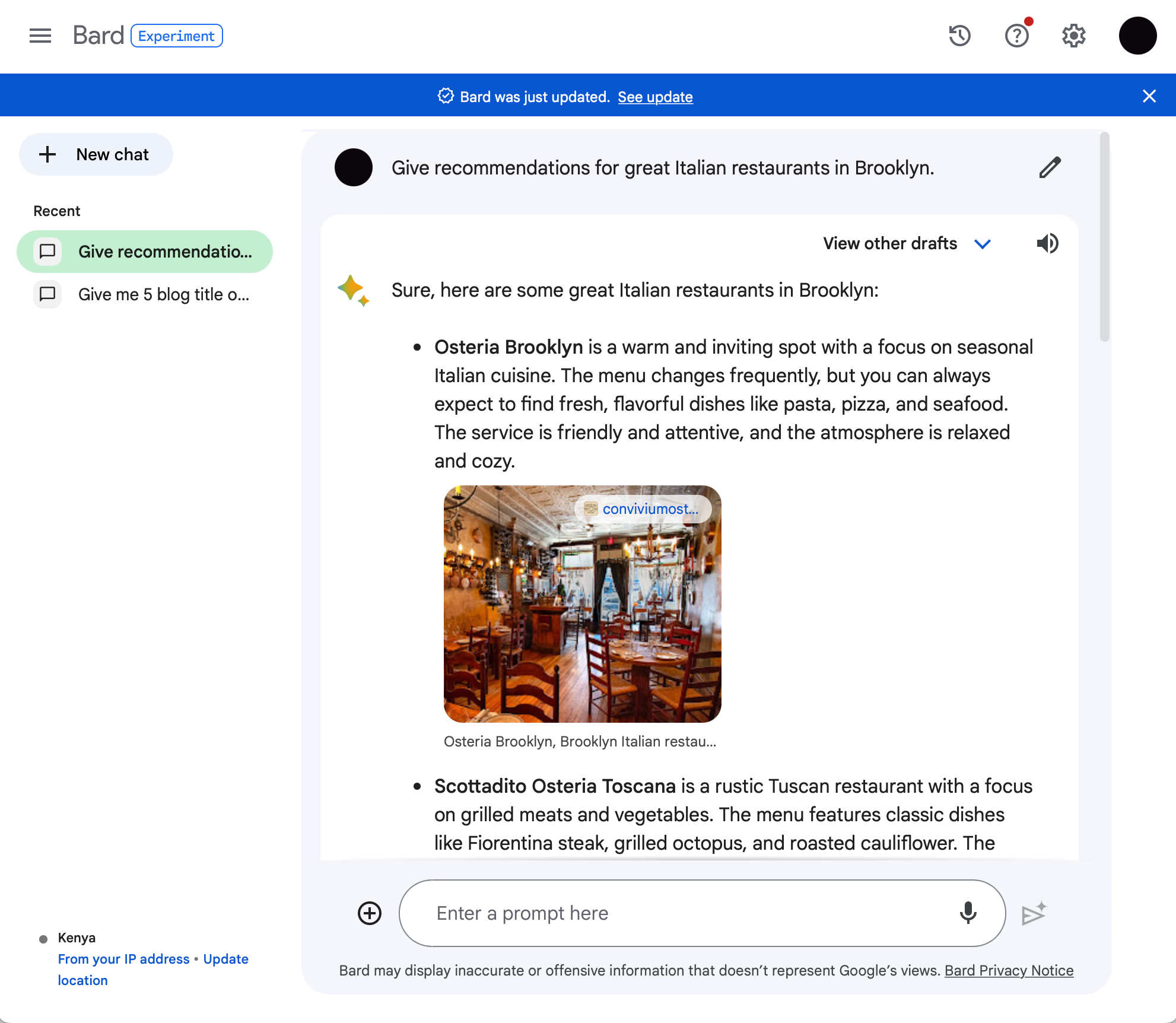Image resolution: width=1176 pixels, height=1023 pixels.
Task: Click the Bard sparkle response icon
Action: pos(353,290)
